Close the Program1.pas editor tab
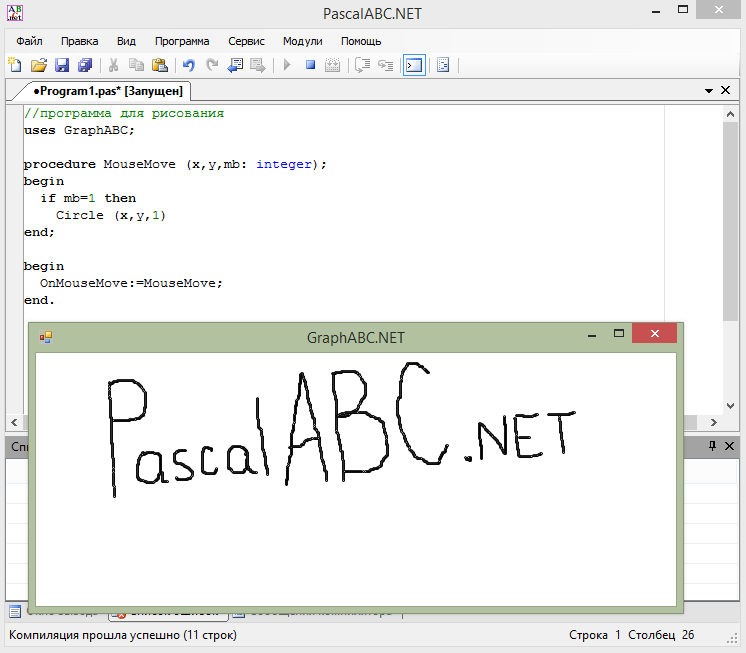The image size is (746, 653). pyautogui.click(x=726, y=90)
